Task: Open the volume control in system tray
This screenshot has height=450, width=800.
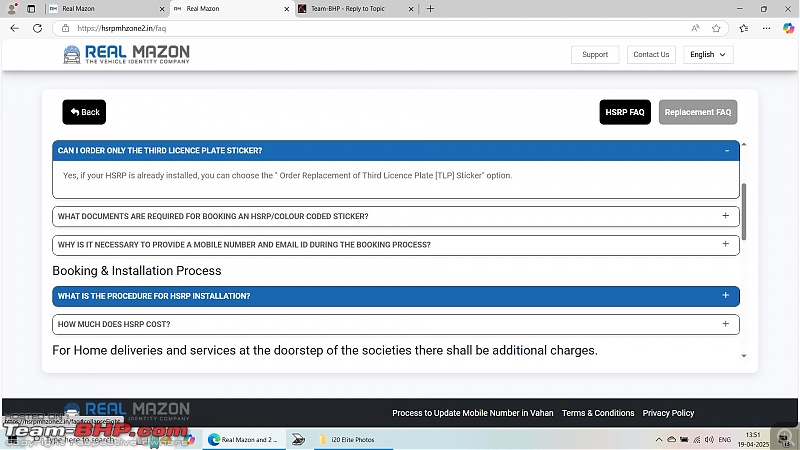Action: [x=709, y=439]
